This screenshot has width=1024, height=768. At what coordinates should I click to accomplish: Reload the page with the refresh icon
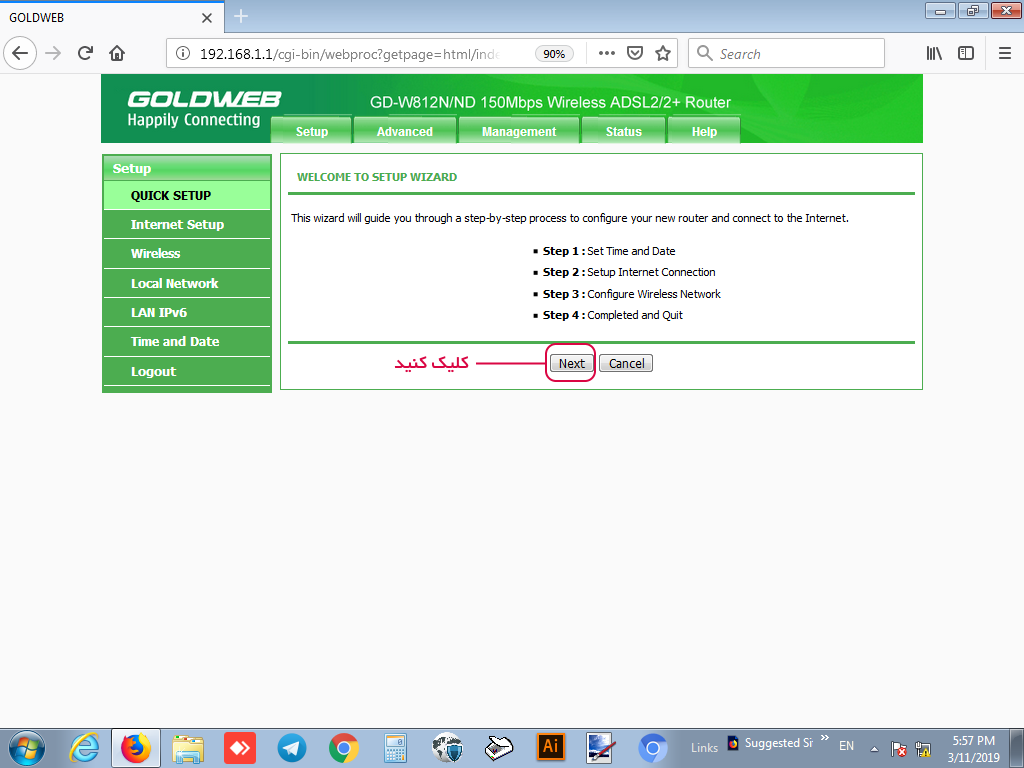click(85, 53)
